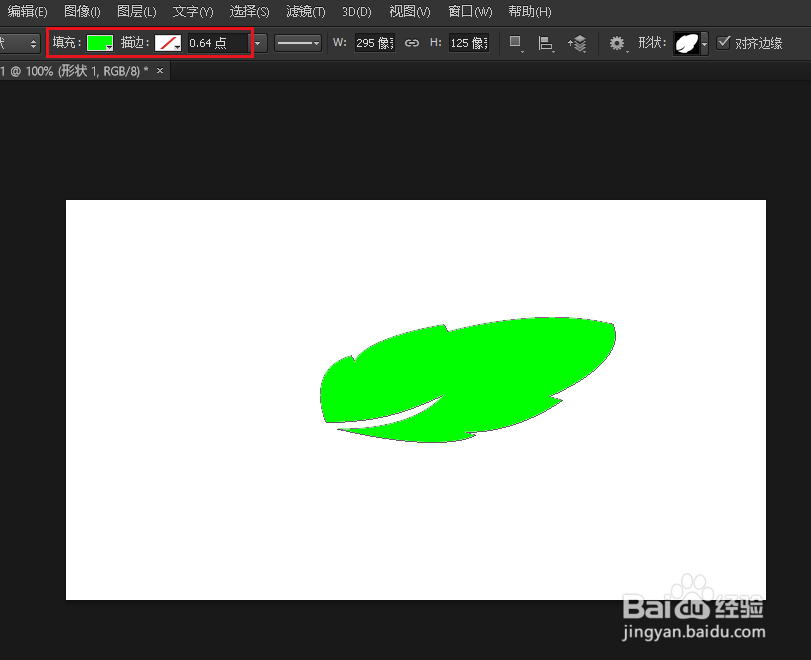
Task: Click the W width field showing 295
Action: coord(374,43)
